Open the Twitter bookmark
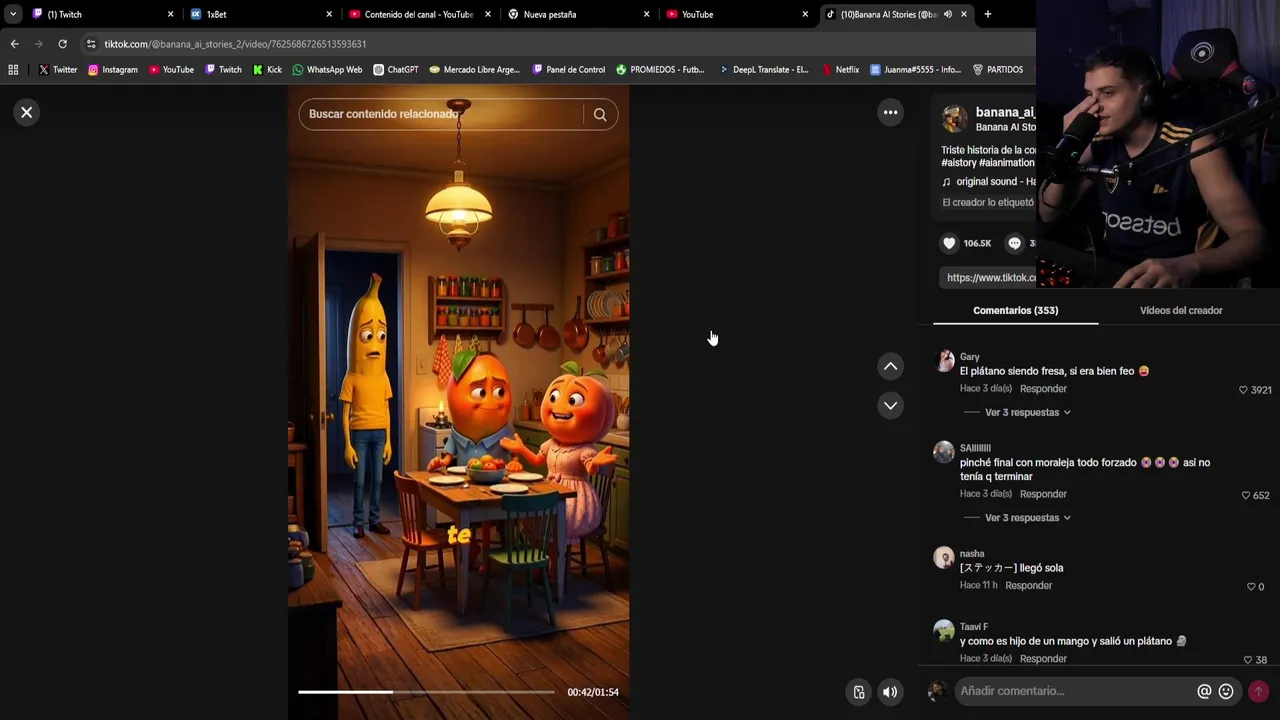 [x=57, y=70]
